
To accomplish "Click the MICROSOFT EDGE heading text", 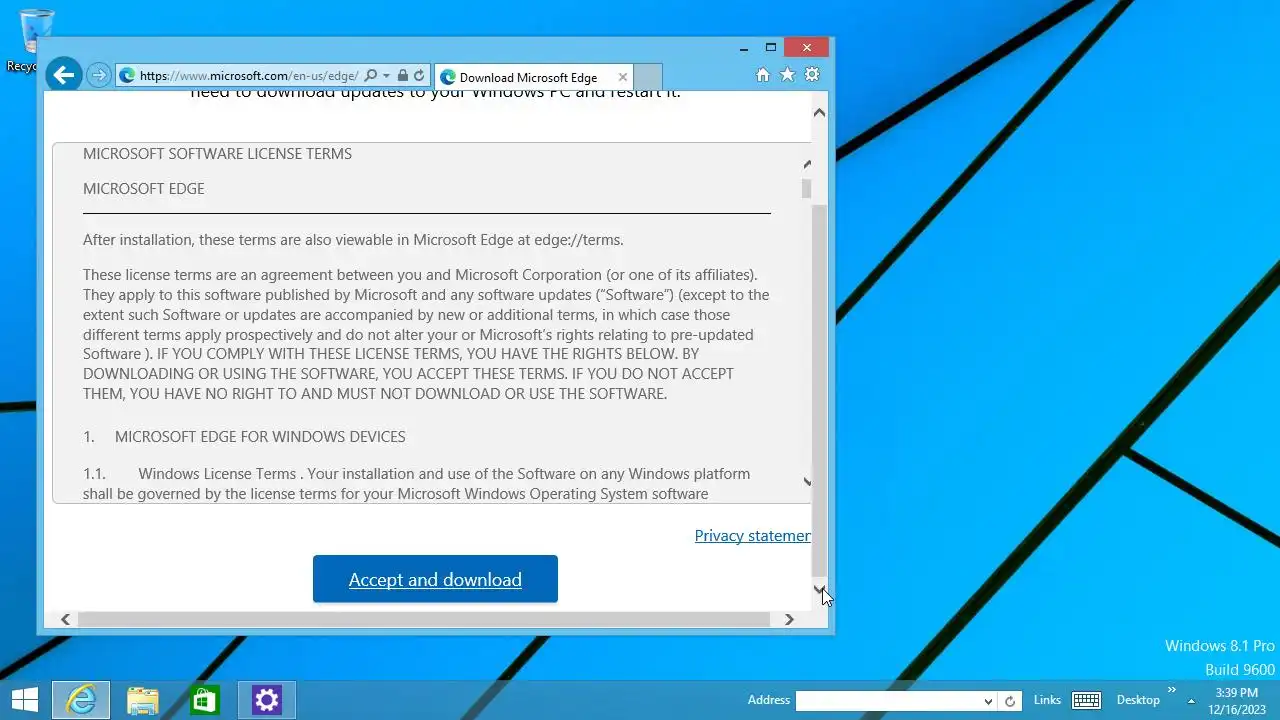I will coord(143,189).
